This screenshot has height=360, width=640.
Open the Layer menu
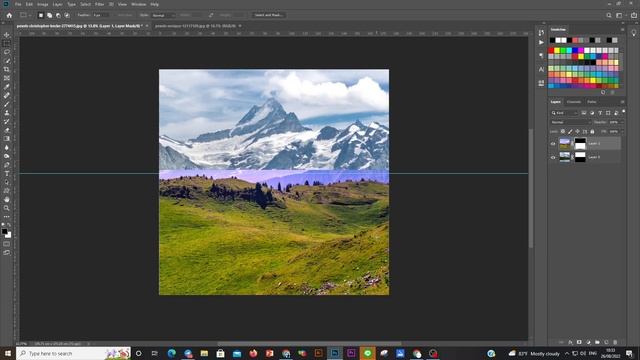click(58, 4)
